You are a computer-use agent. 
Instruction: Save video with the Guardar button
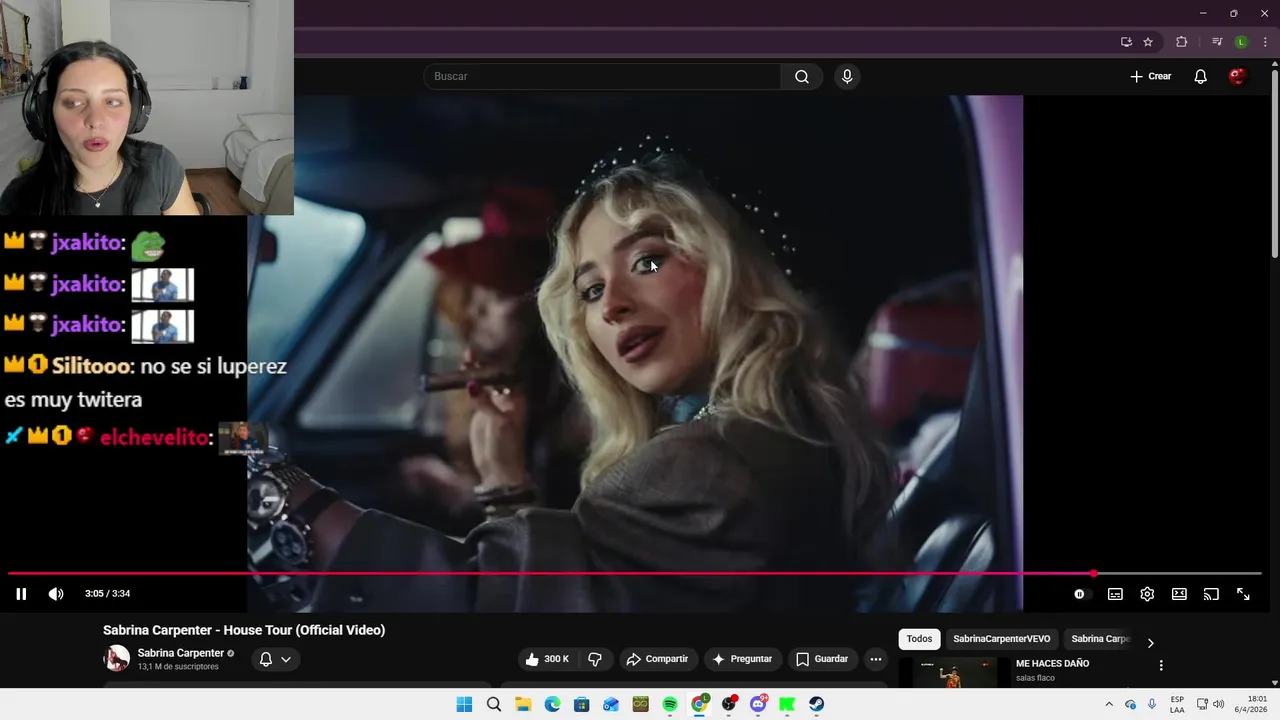click(822, 659)
